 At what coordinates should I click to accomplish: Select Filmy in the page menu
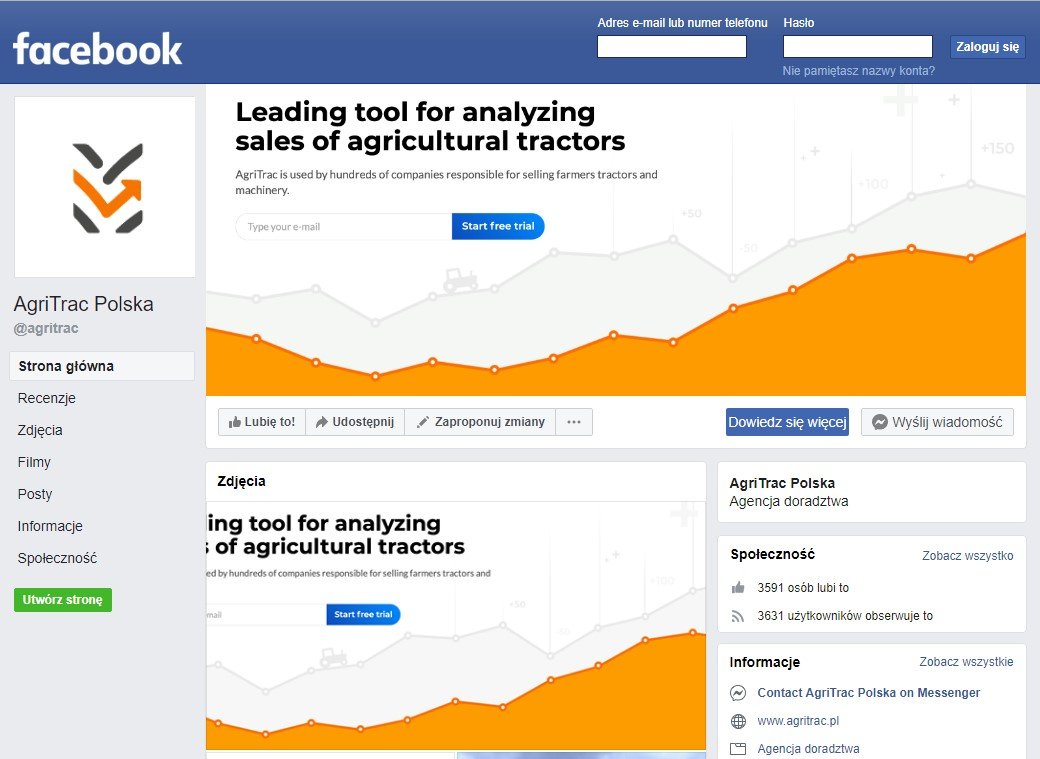34,462
